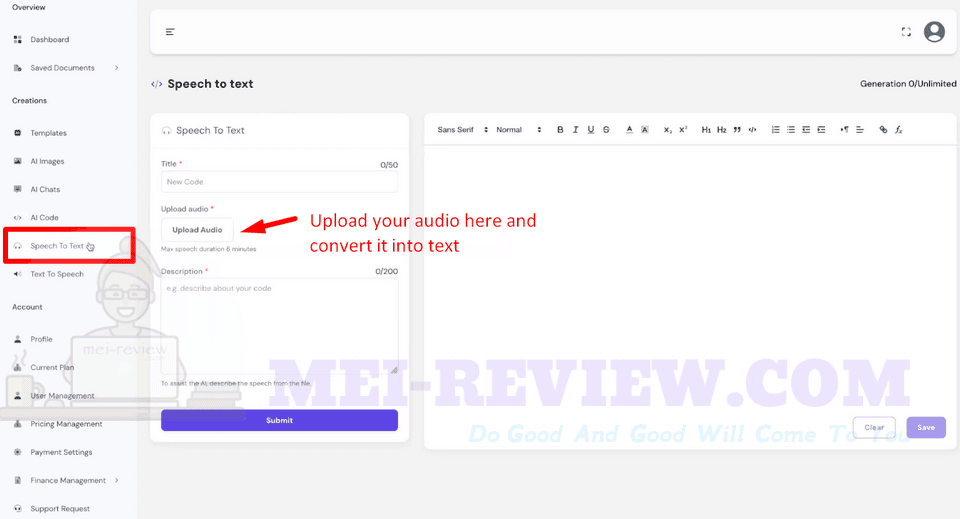The height and width of the screenshot is (519, 960).
Task: Go to Templates in sidebar
Action: click(48, 133)
